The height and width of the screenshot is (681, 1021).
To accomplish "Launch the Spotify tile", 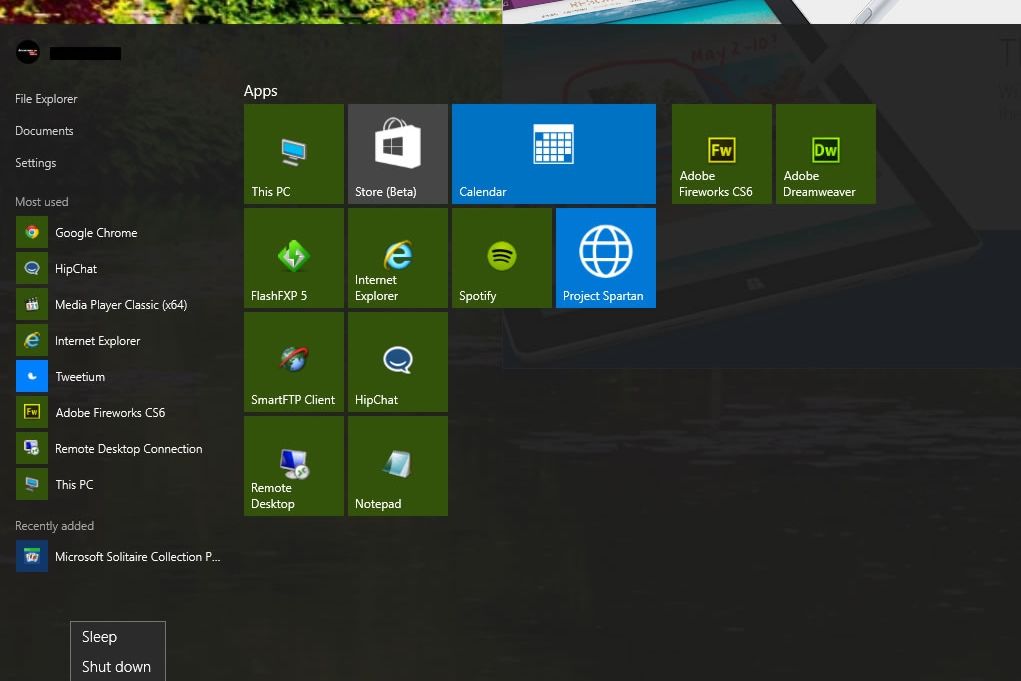I will tap(502, 258).
